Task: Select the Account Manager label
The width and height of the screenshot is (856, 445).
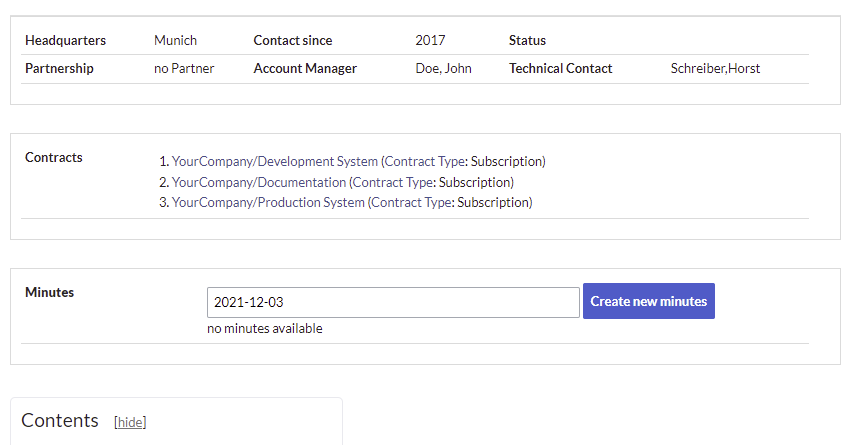Action: (305, 68)
